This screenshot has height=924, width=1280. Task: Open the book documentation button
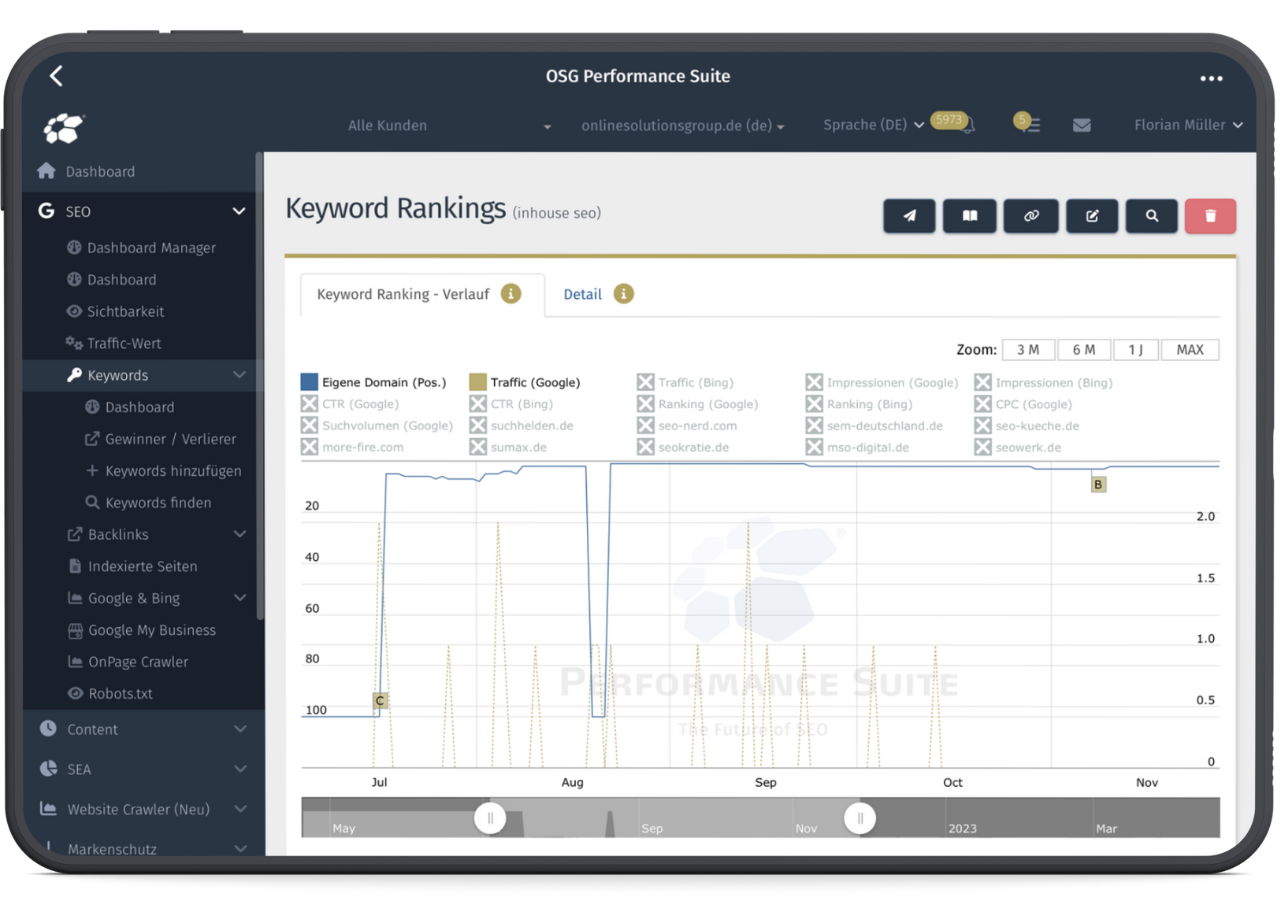[969, 216]
